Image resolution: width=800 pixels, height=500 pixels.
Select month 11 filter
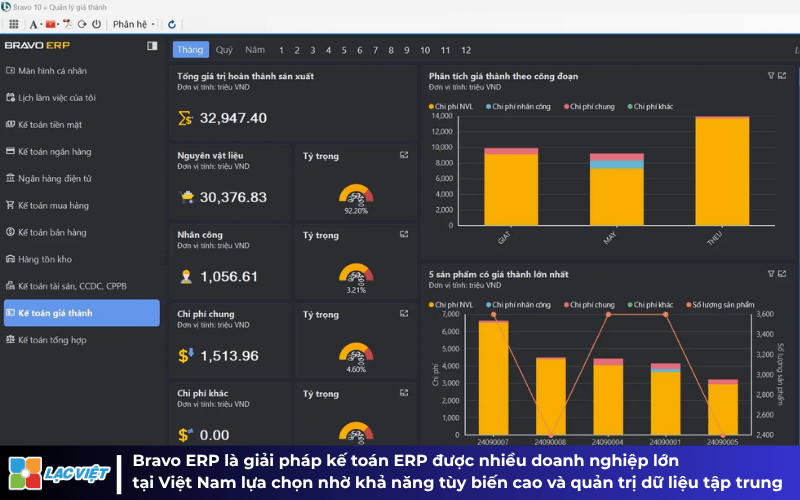(445, 50)
